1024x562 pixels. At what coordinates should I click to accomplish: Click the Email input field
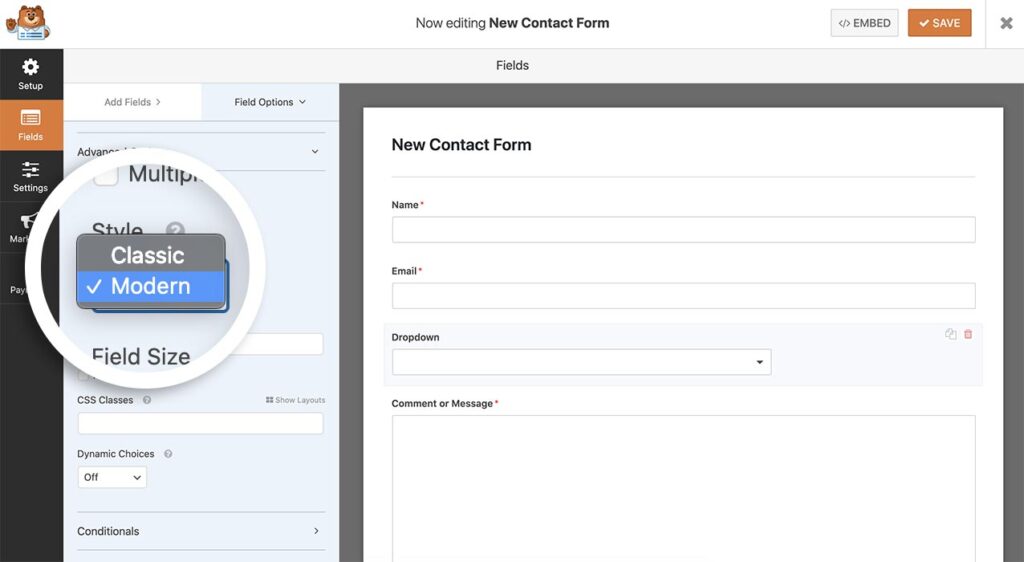pos(683,296)
